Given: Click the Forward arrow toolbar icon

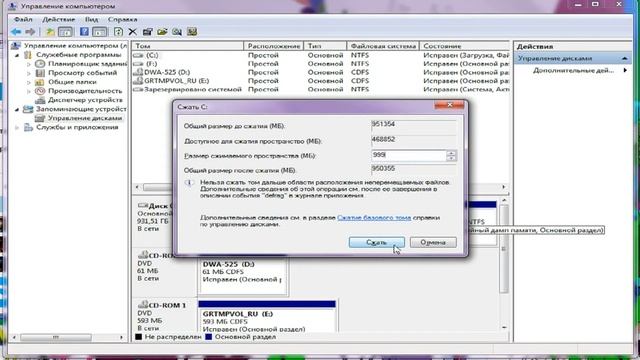Looking at the screenshot, I should point(30,31).
